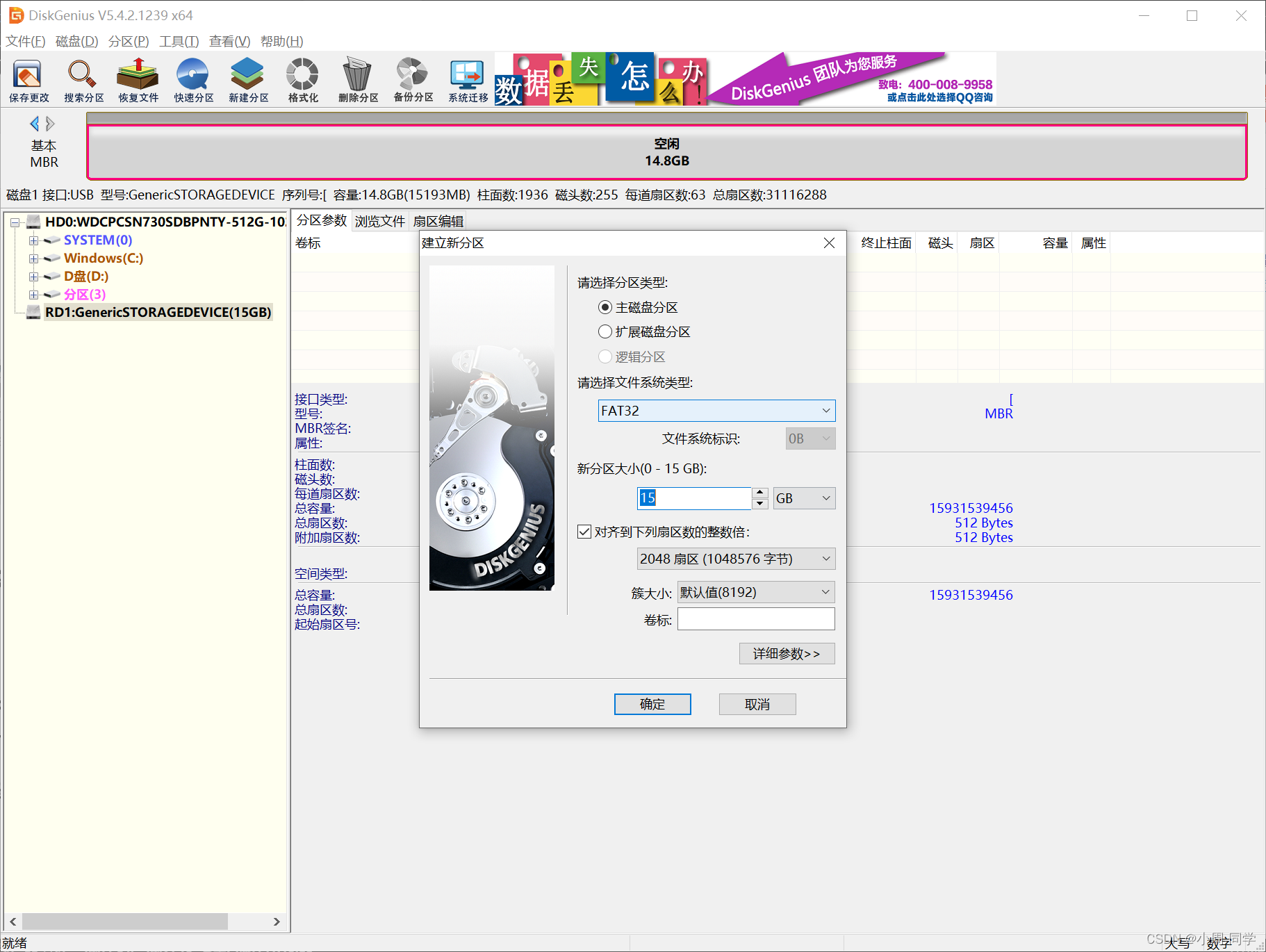Click the 确定 button

pyautogui.click(x=652, y=704)
